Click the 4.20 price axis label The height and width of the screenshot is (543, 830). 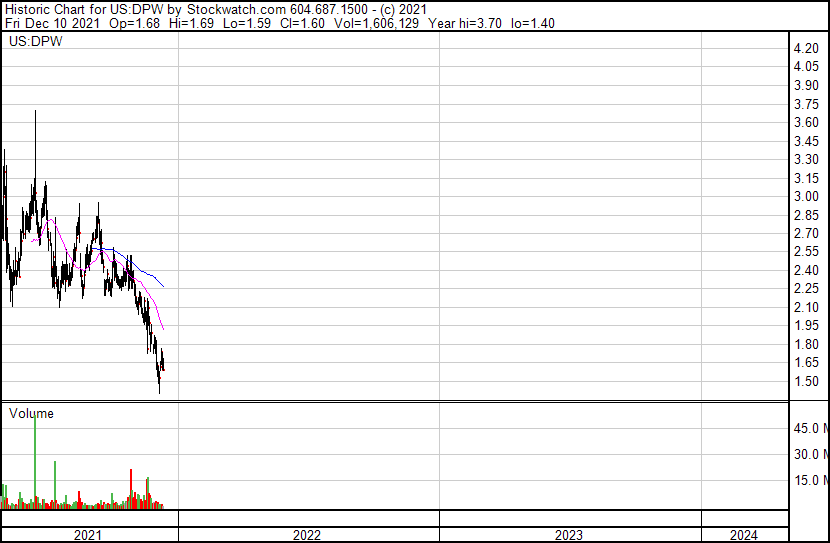point(806,49)
